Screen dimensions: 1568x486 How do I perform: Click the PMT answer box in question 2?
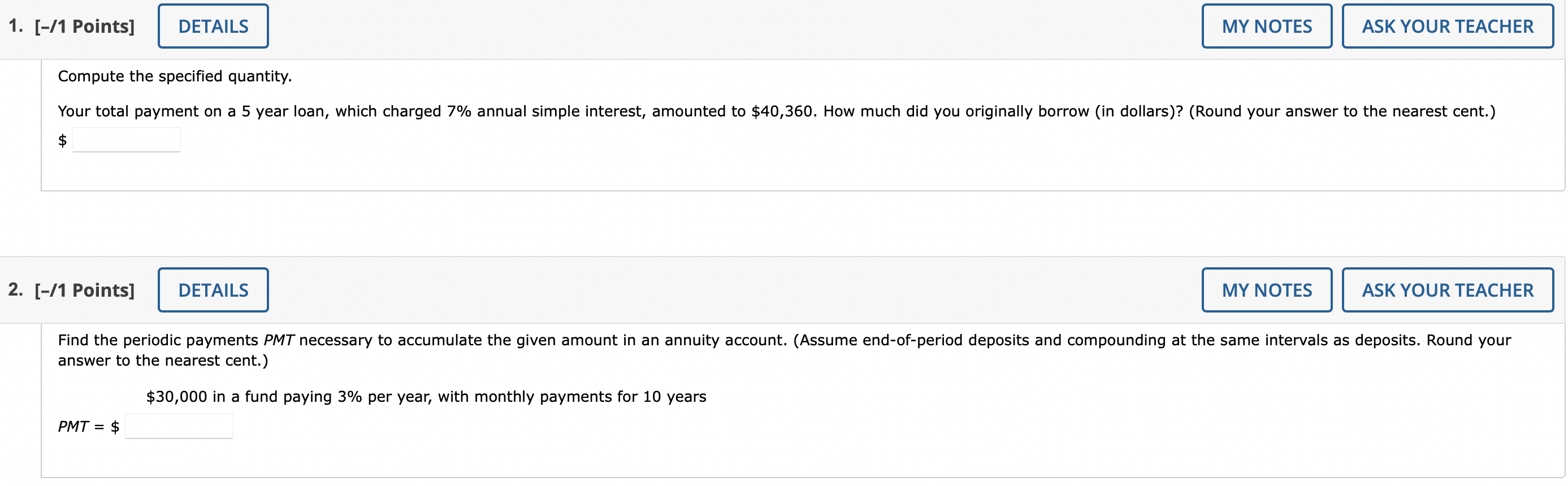(x=179, y=427)
